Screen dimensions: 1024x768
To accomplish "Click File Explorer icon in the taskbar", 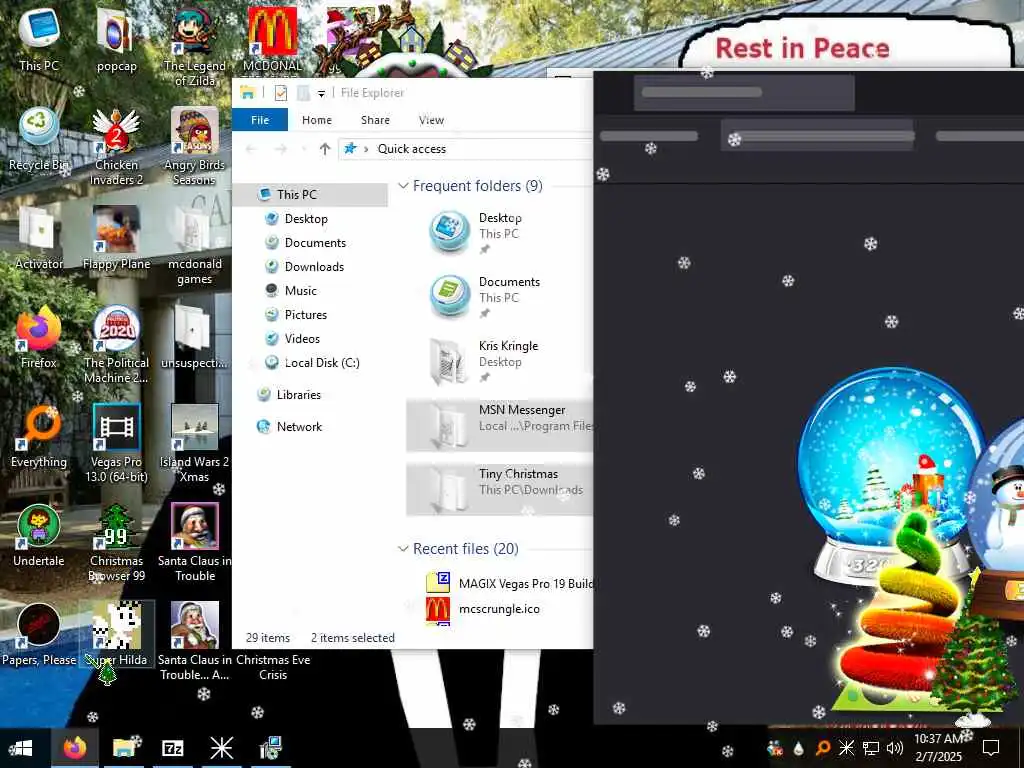I will point(123,747).
